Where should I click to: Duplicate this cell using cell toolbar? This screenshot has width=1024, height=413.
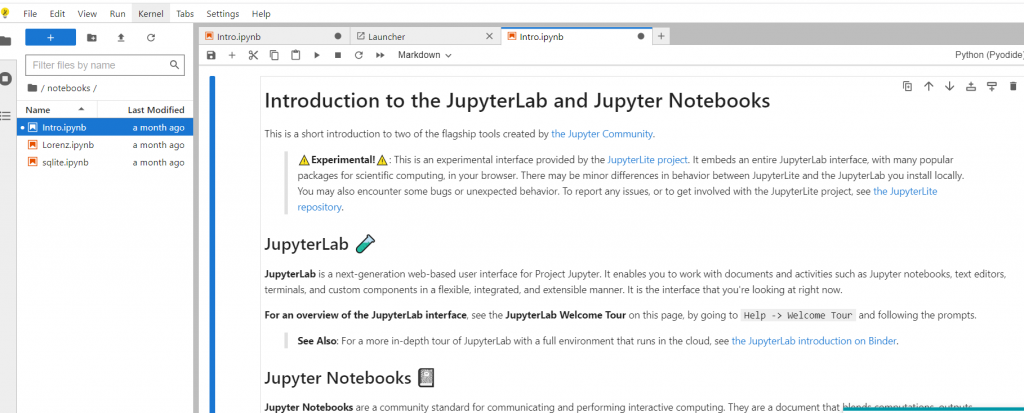pos(907,86)
